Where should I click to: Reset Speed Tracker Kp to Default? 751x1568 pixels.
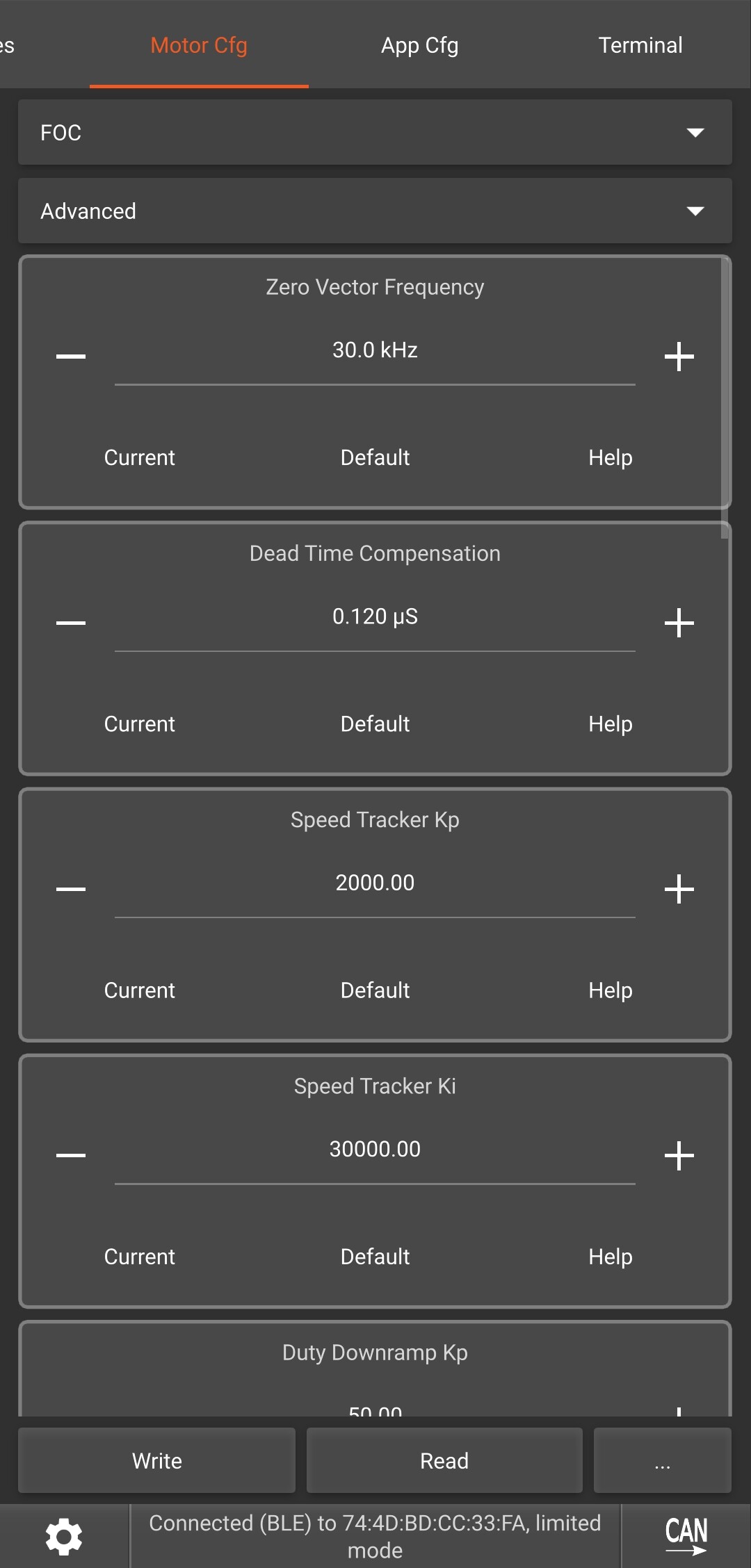(375, 990)
